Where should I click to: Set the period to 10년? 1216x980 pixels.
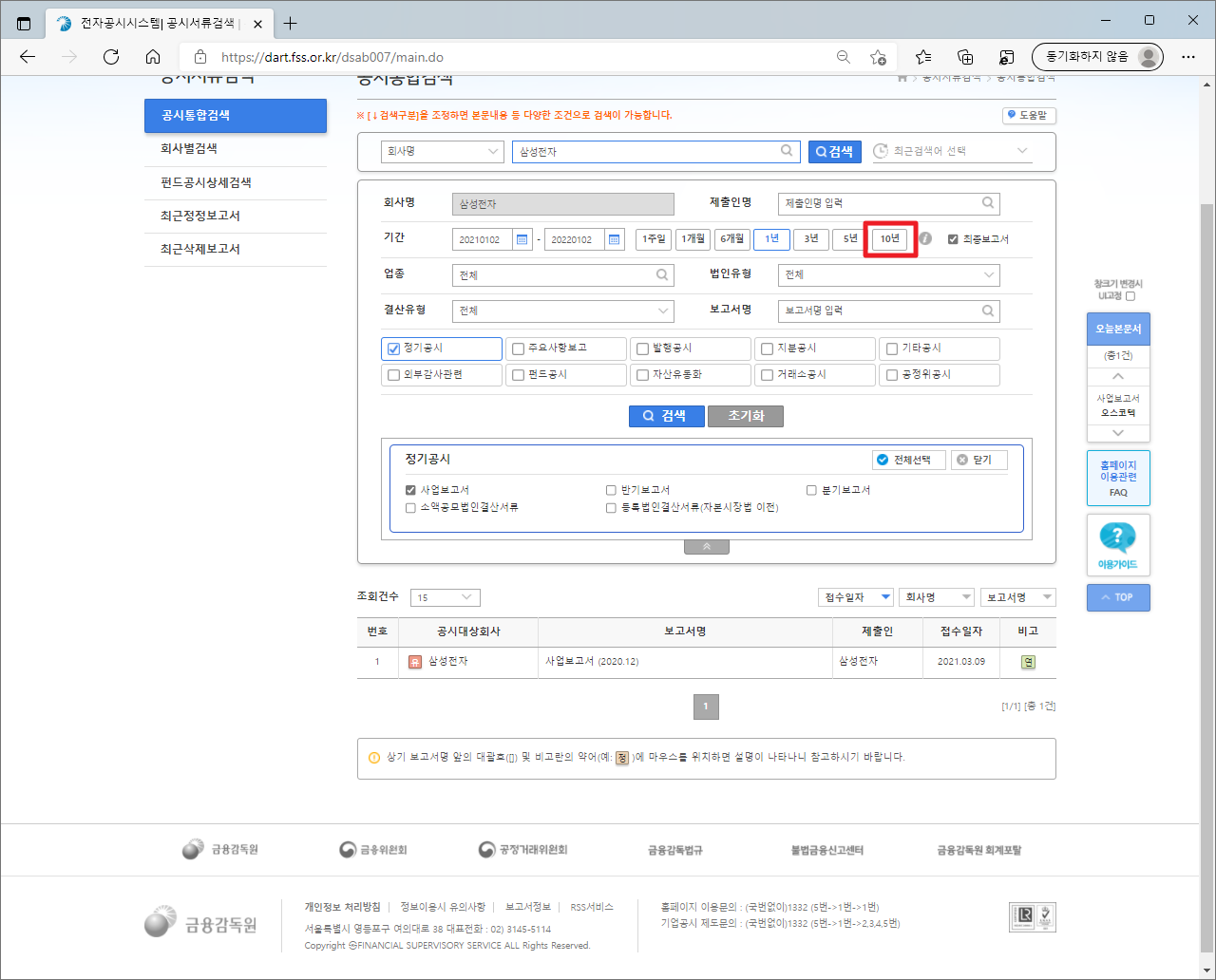pos(890,238)
